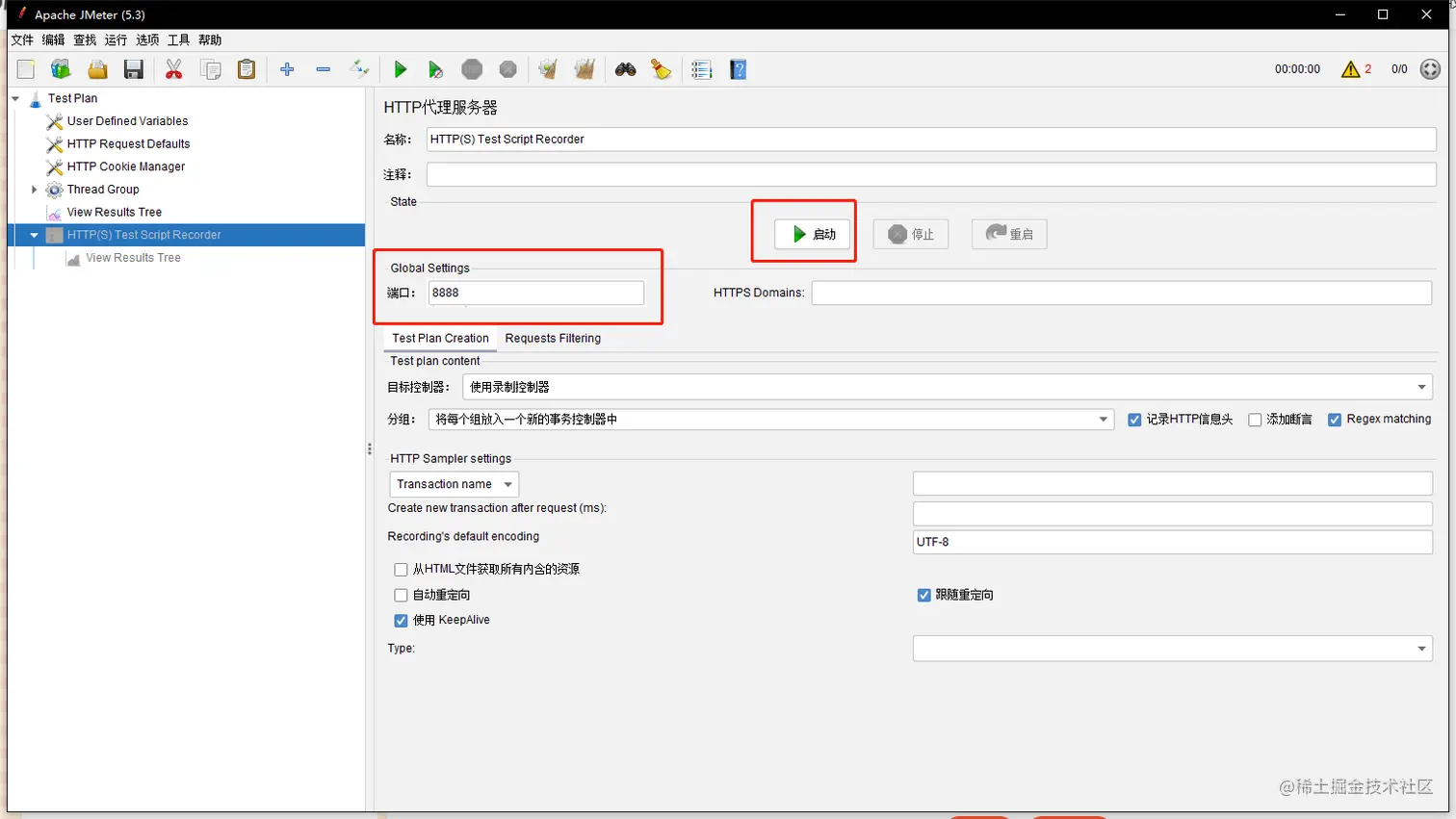This screenshot has height=819, width=1456.
Task: Click the panel divider handle dots
Action: pyautogui.click(x=369, y=449)
